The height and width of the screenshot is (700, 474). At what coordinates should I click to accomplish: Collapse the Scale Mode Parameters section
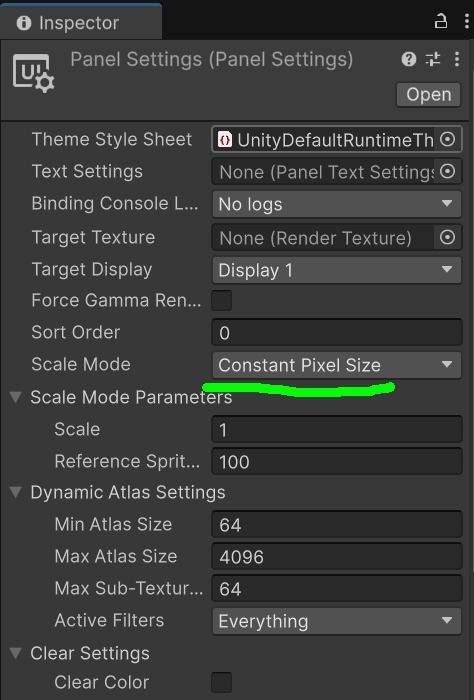tap(16, 397)
